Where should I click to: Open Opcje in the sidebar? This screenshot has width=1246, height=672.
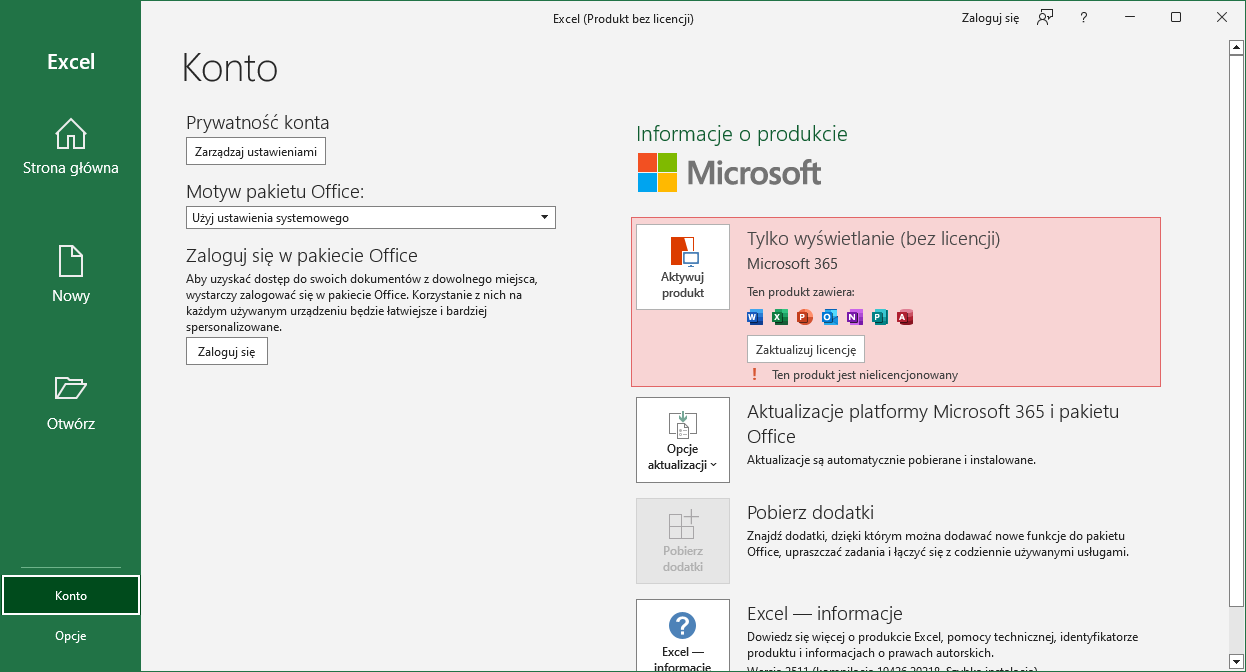(71, 636)
